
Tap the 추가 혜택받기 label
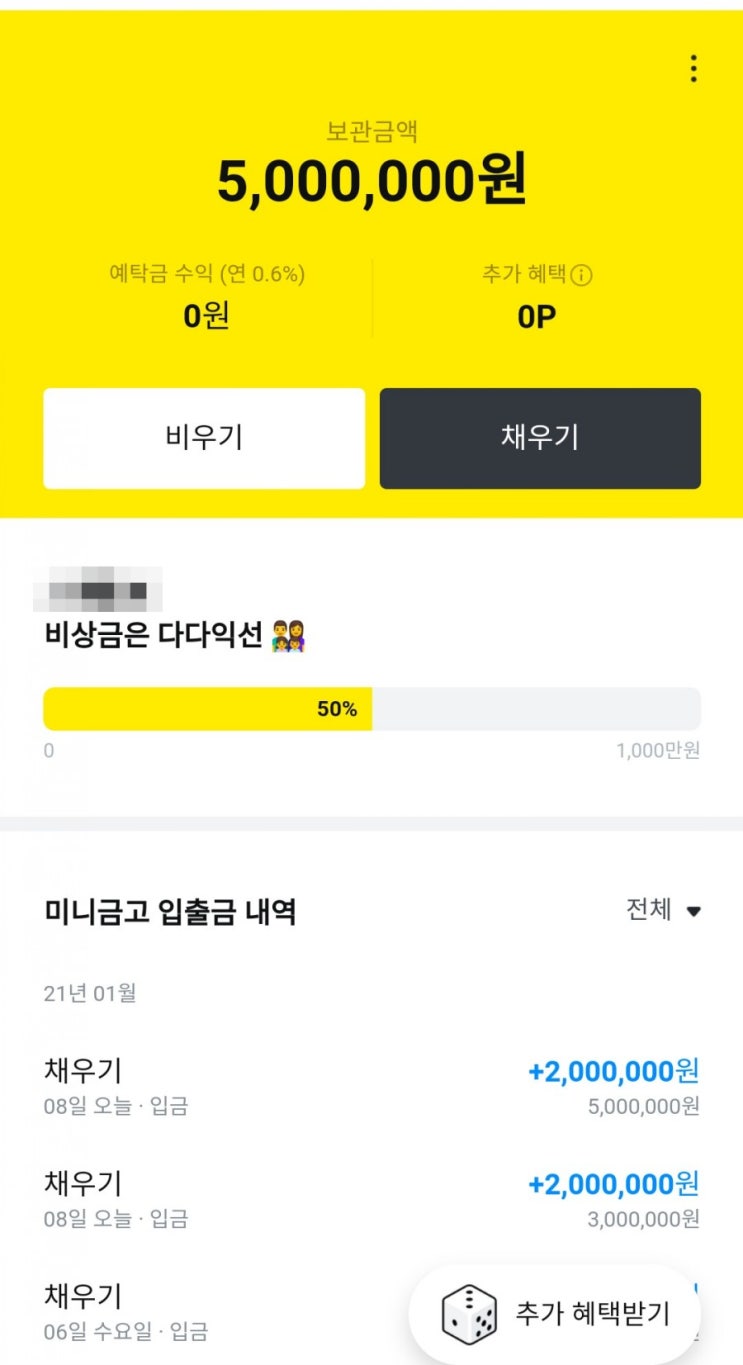click(x=592, y=1314)
